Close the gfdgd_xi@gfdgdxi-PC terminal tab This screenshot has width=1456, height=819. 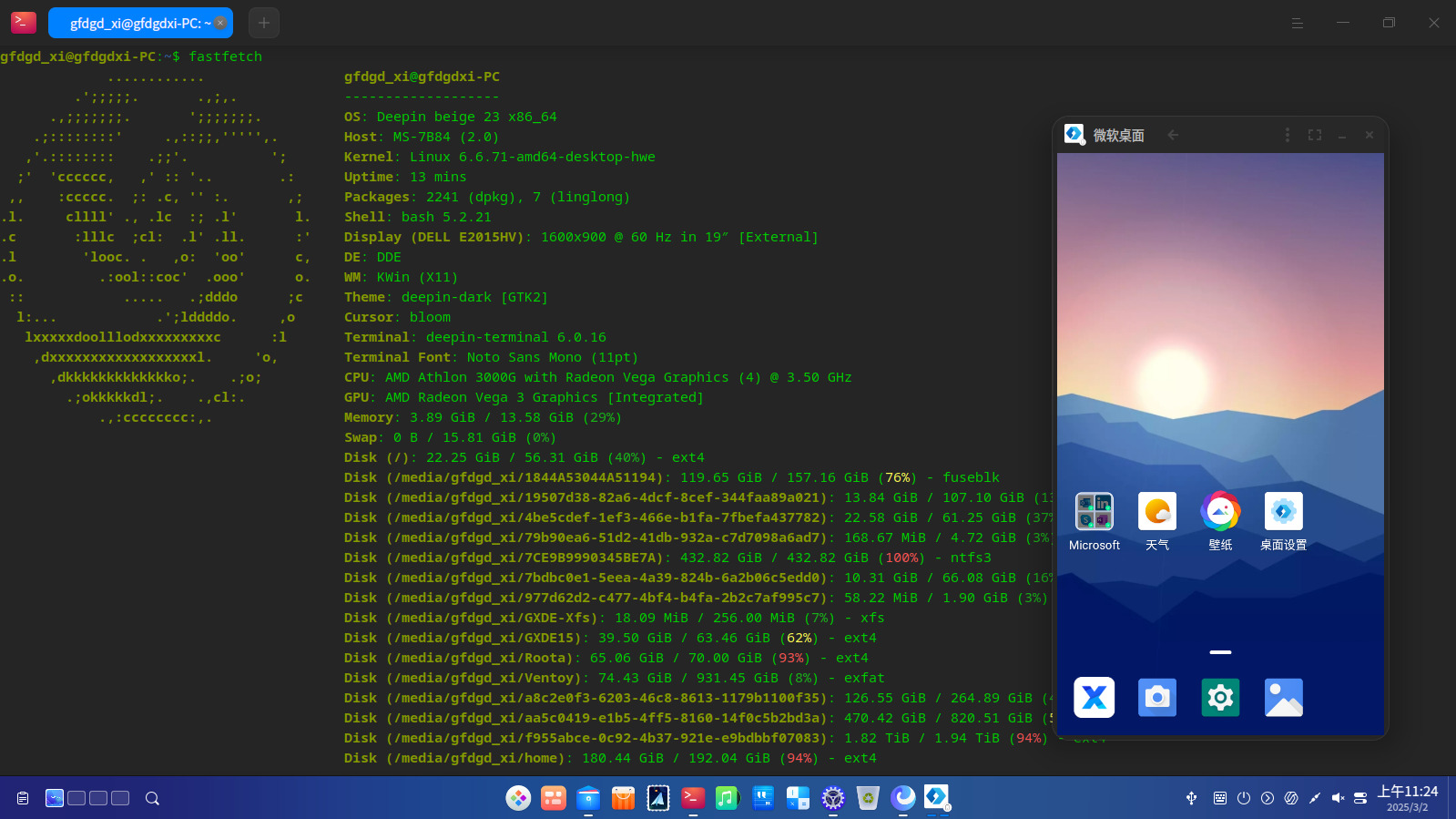click(220, 23)
